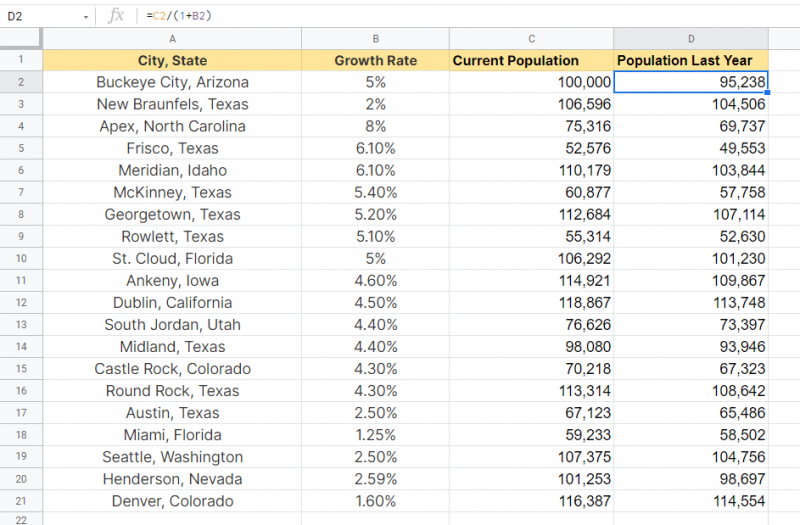
Task: Click current population cell 116,387
Action: coord(532,501)
